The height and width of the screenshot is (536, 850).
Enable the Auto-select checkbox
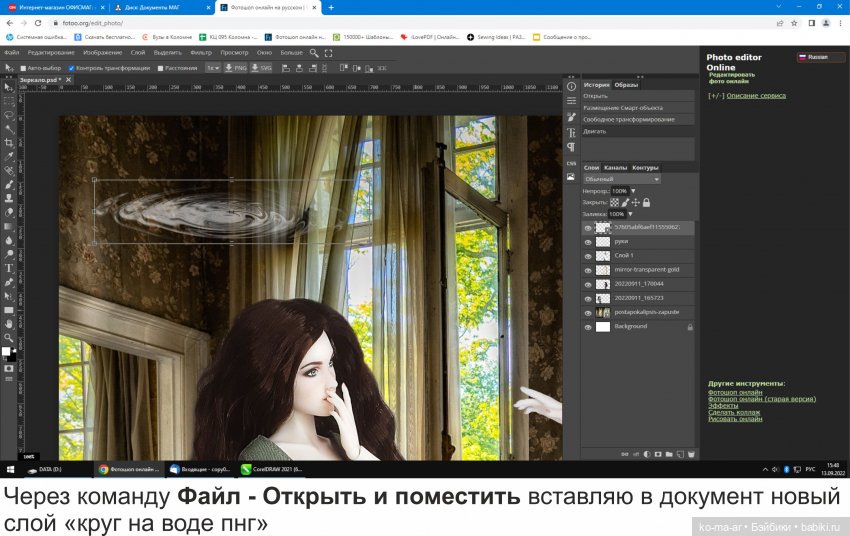coord(23,68)
